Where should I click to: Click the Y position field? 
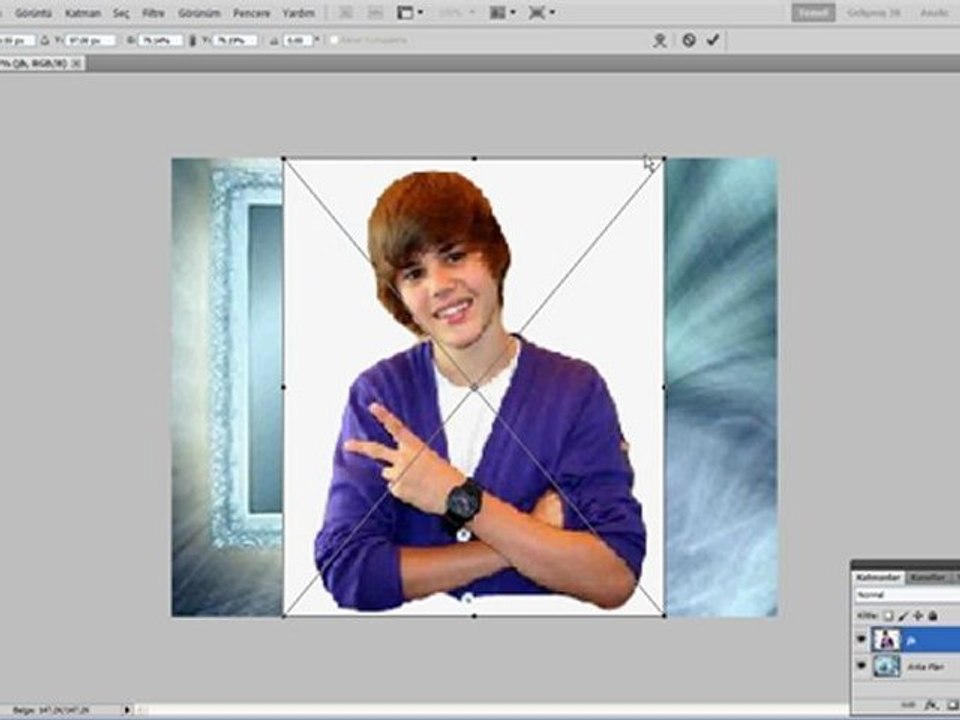(x=90, y=40)
